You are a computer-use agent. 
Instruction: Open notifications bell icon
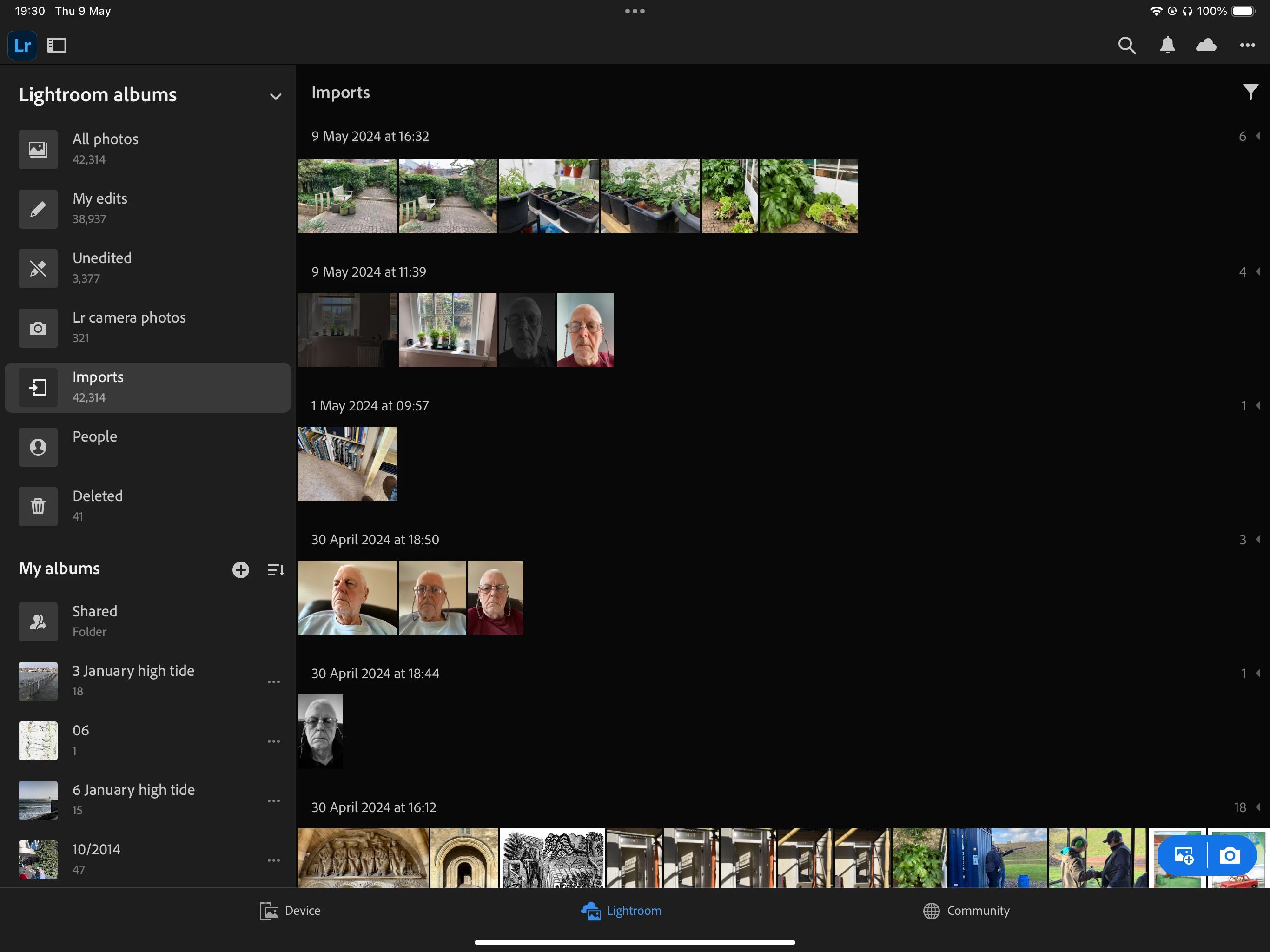pyautogui.click(x=1167, y=46)
